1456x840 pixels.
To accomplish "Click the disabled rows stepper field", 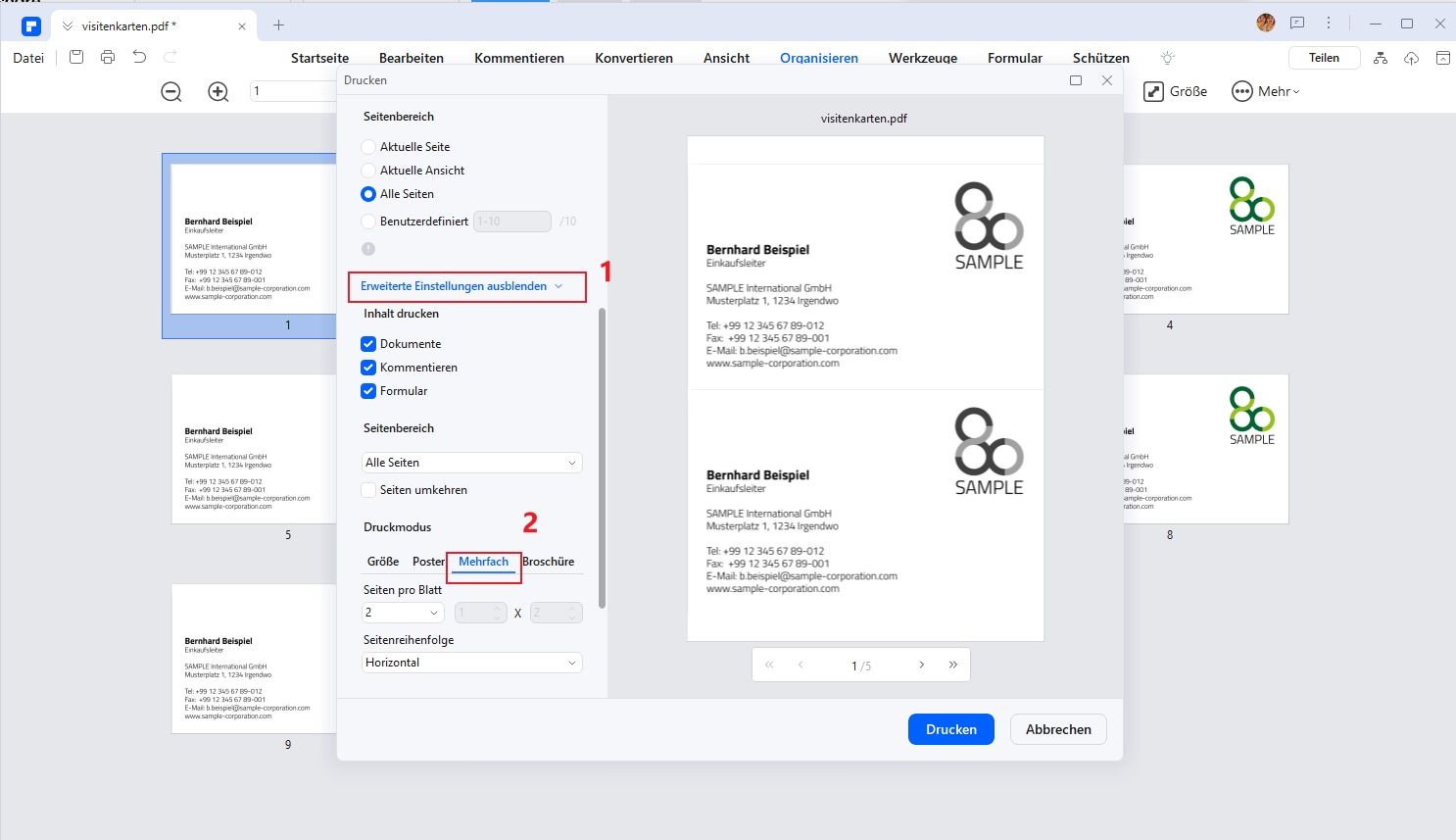I will pos(557,613).
